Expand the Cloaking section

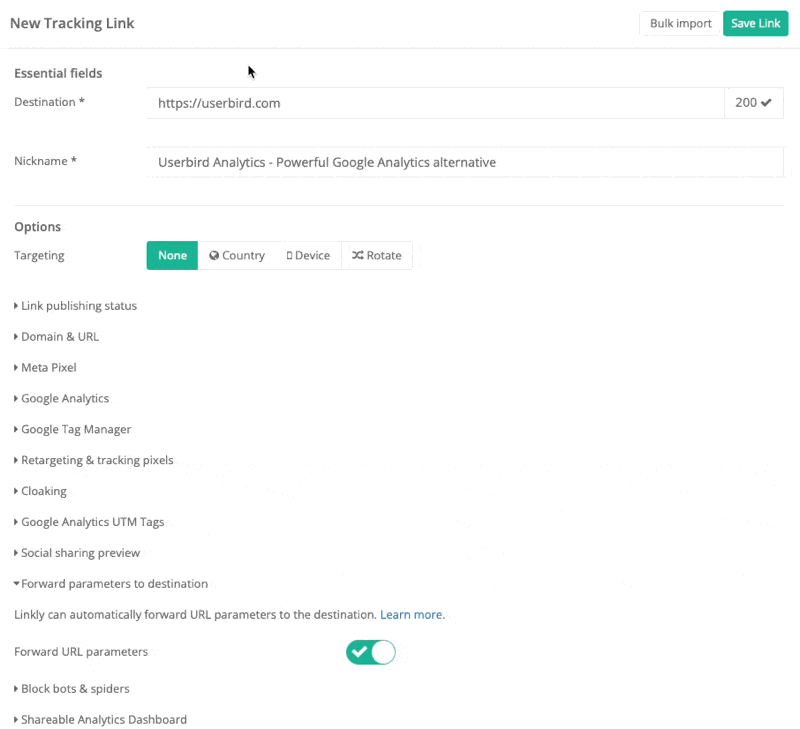[43, 492]
